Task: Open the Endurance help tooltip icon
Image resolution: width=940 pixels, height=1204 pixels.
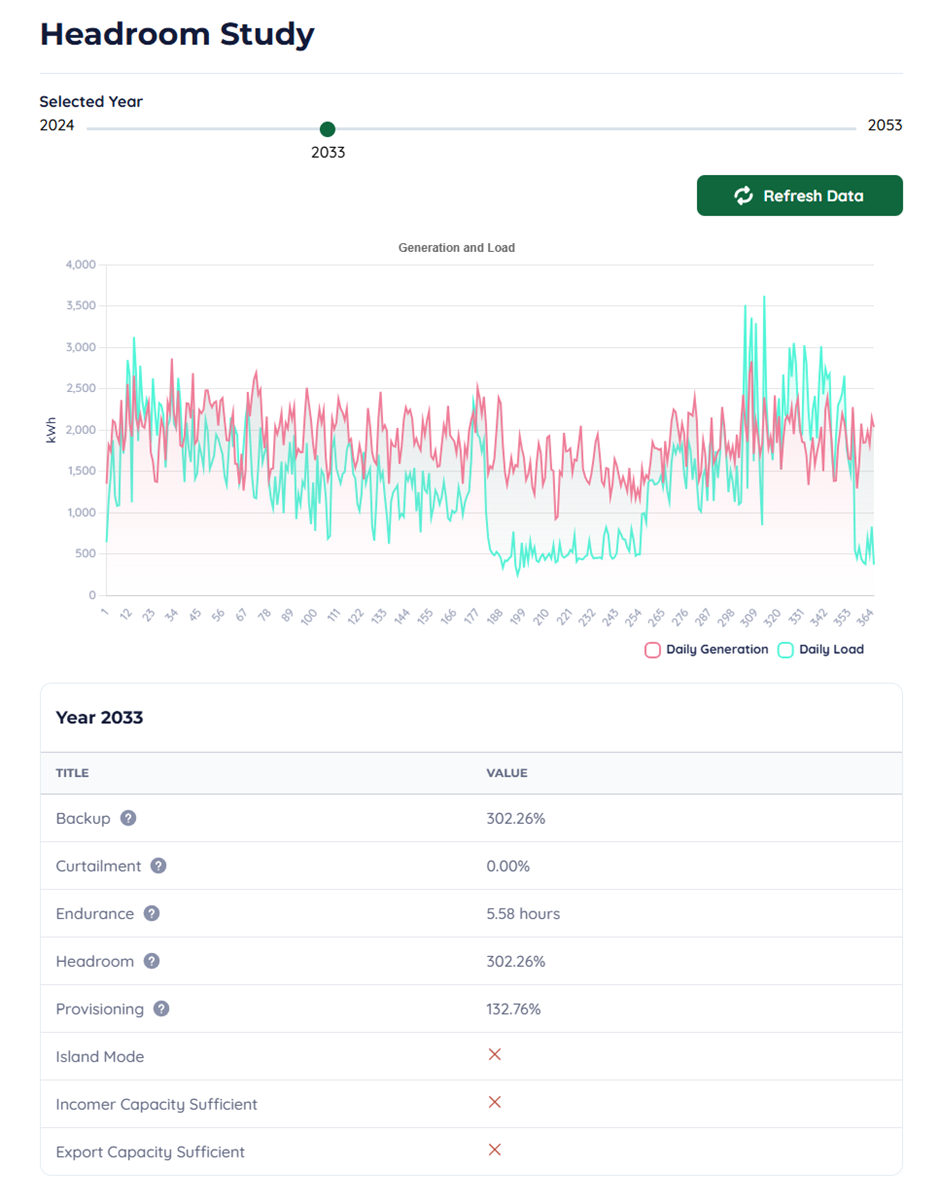Action: point(151,914)
